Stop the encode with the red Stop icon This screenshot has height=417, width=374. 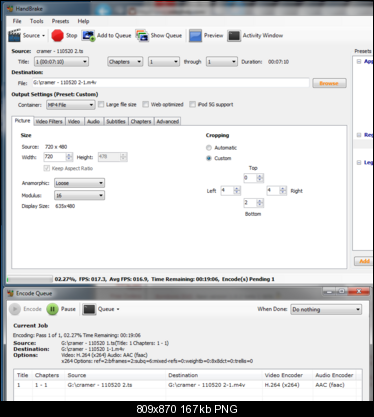coord(57,35)
